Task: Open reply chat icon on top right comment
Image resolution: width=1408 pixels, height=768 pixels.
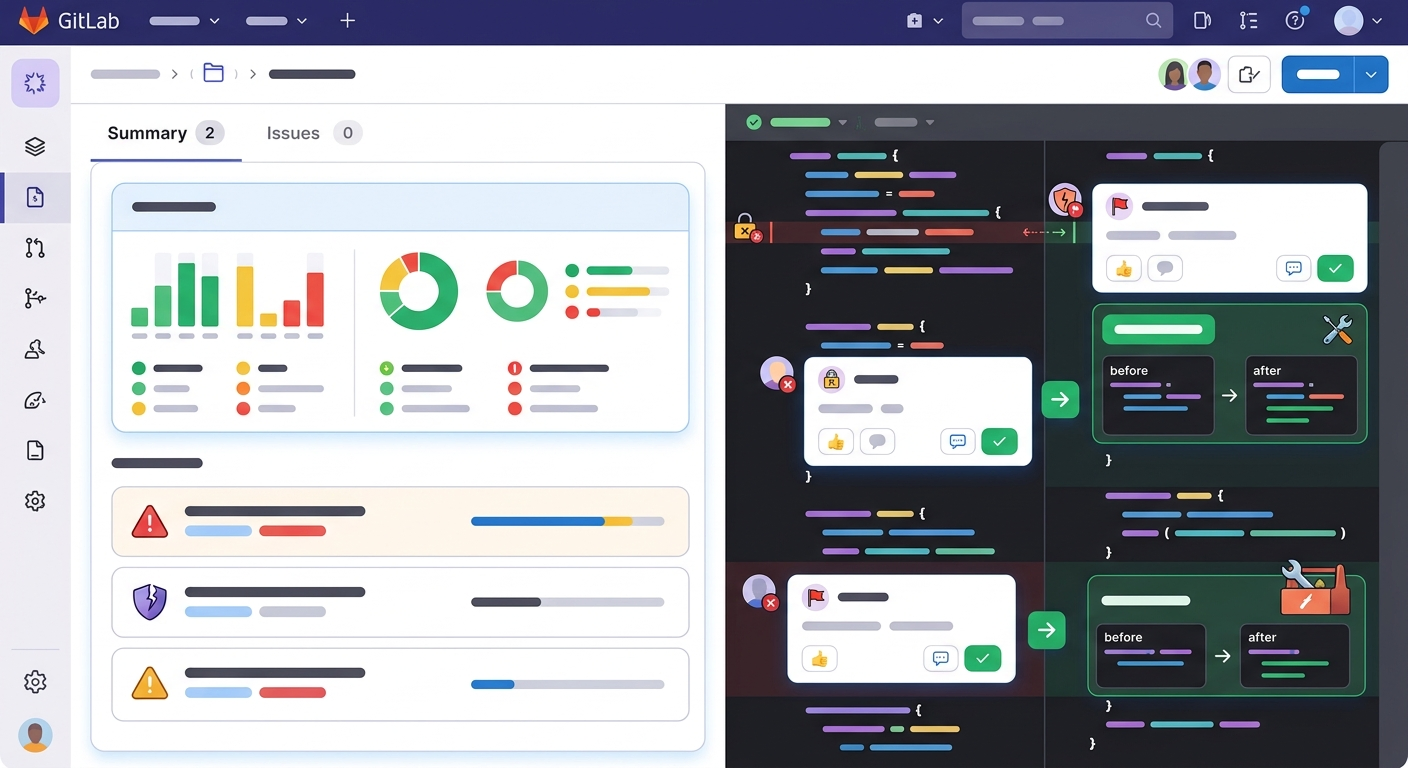Action: coord(1293,268)
